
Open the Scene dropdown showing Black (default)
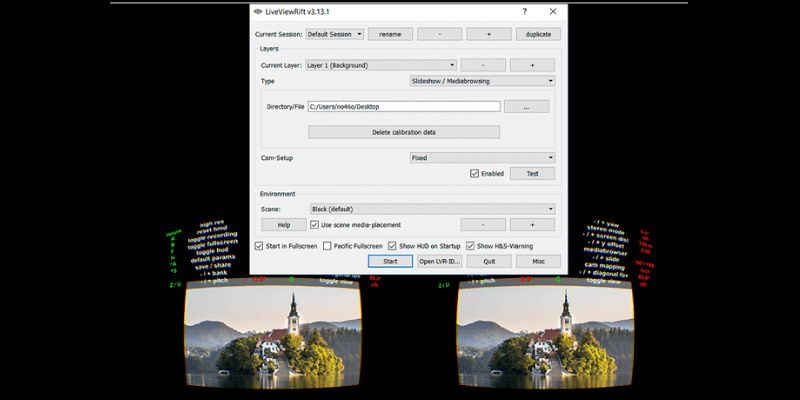[x=433, y=209]
